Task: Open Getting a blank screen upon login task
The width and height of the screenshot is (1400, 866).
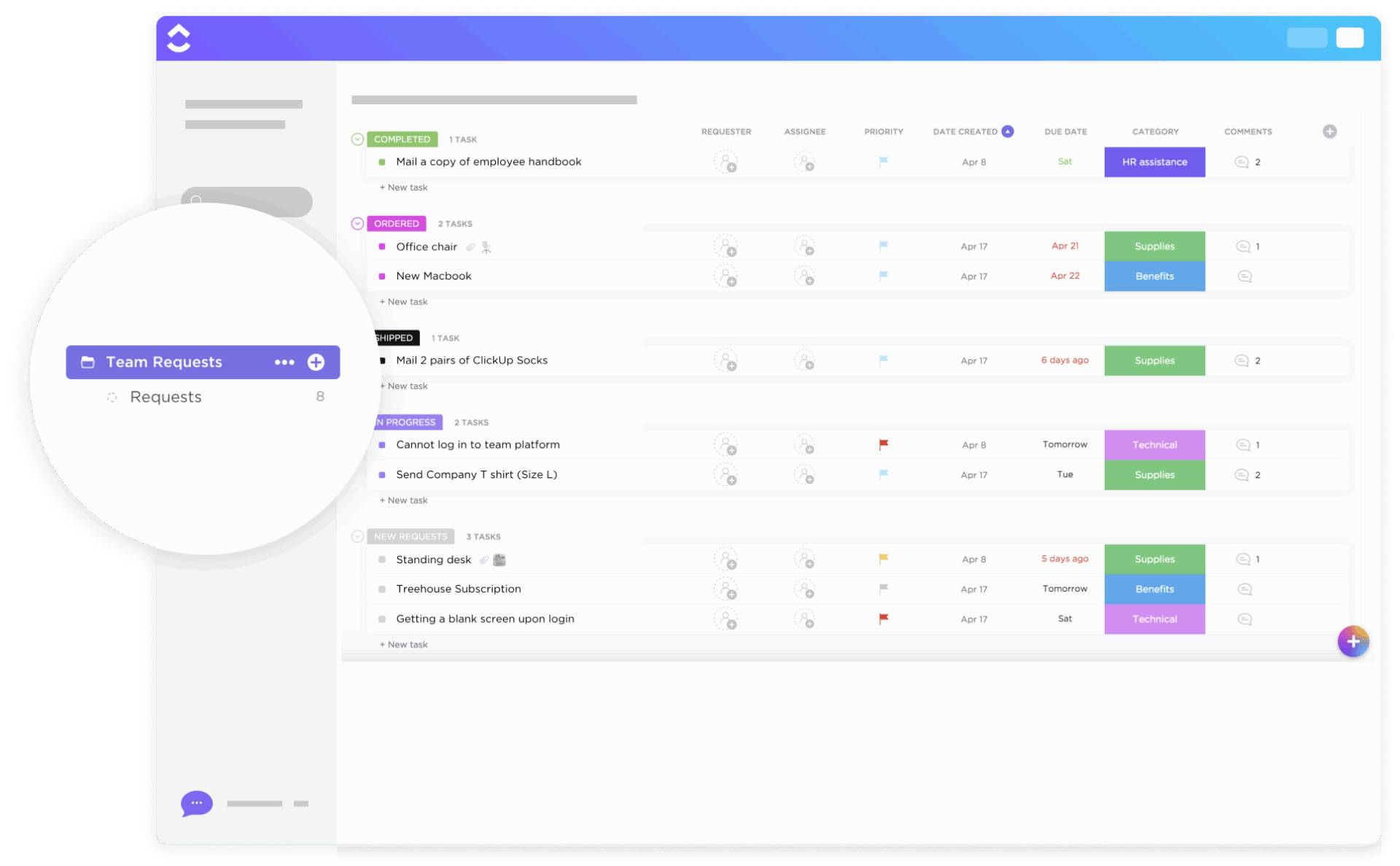Action: point(485,619)
